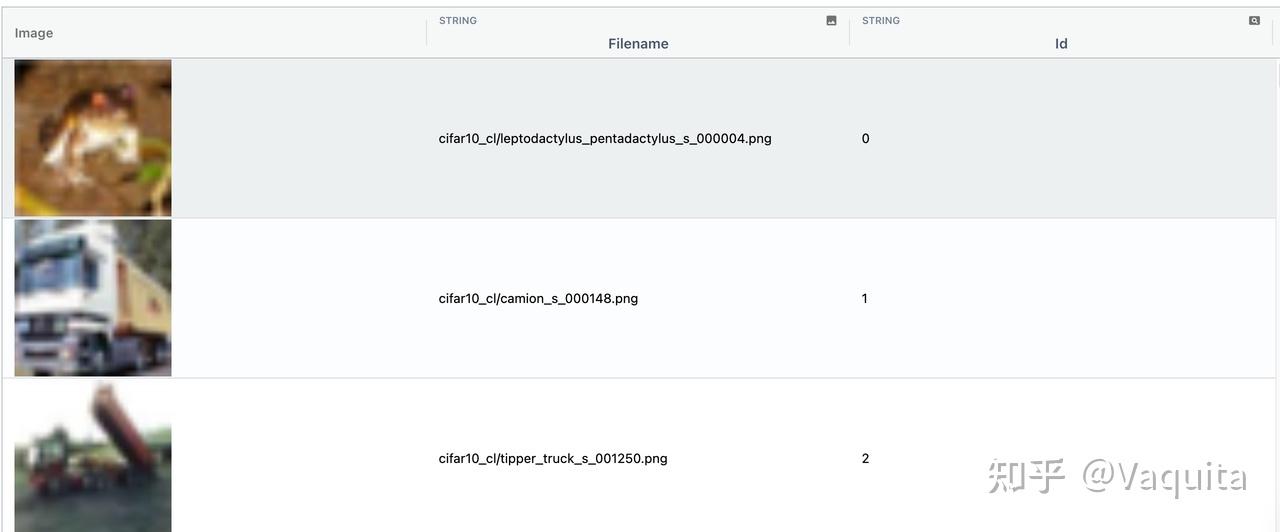This screenshot has width=1280, height=532.
Task: Click the 知乎 @Vaquita watermark text
Action: (x=1117, y=477)
